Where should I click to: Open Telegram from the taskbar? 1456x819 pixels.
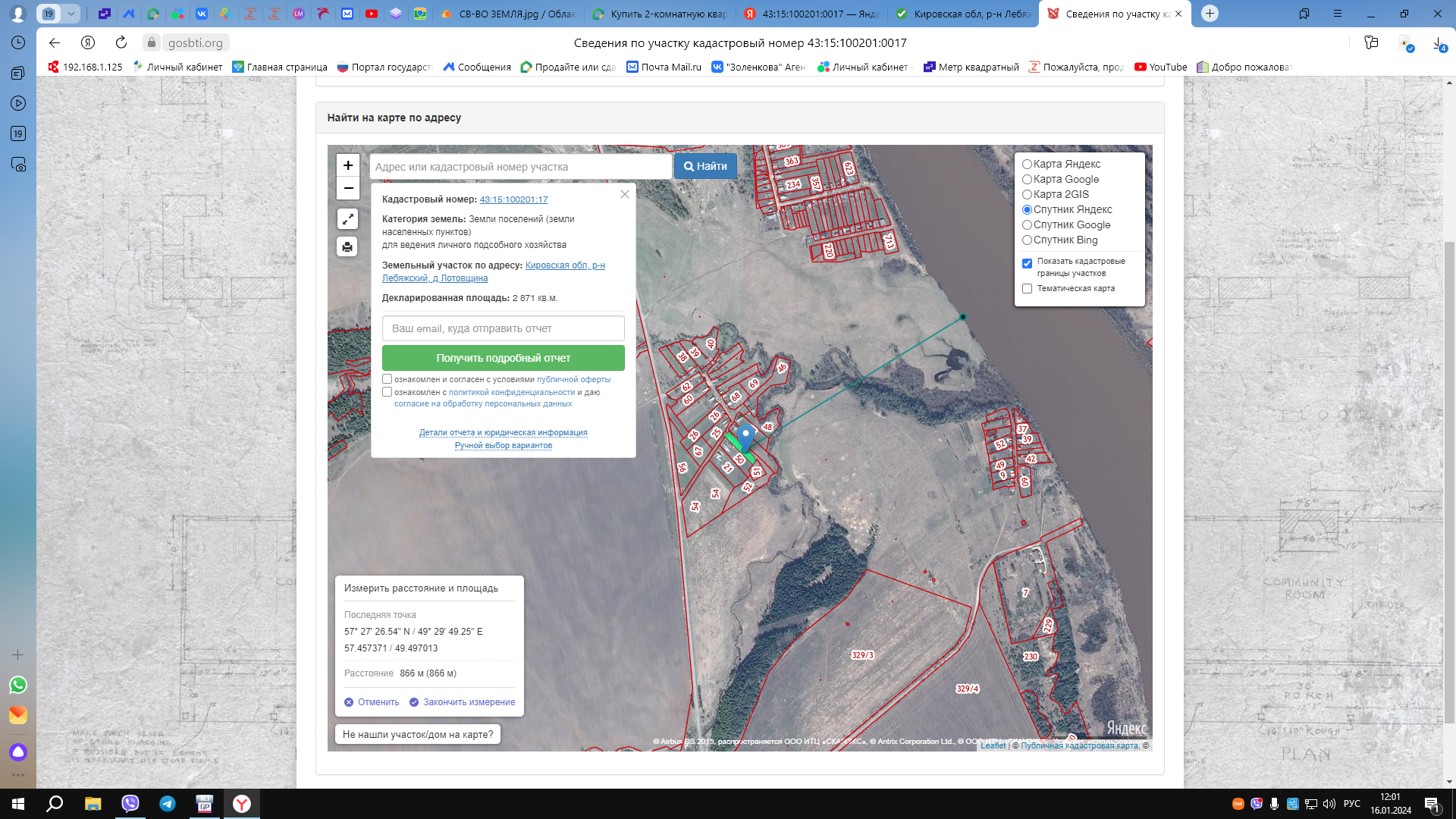click(167, 804)
